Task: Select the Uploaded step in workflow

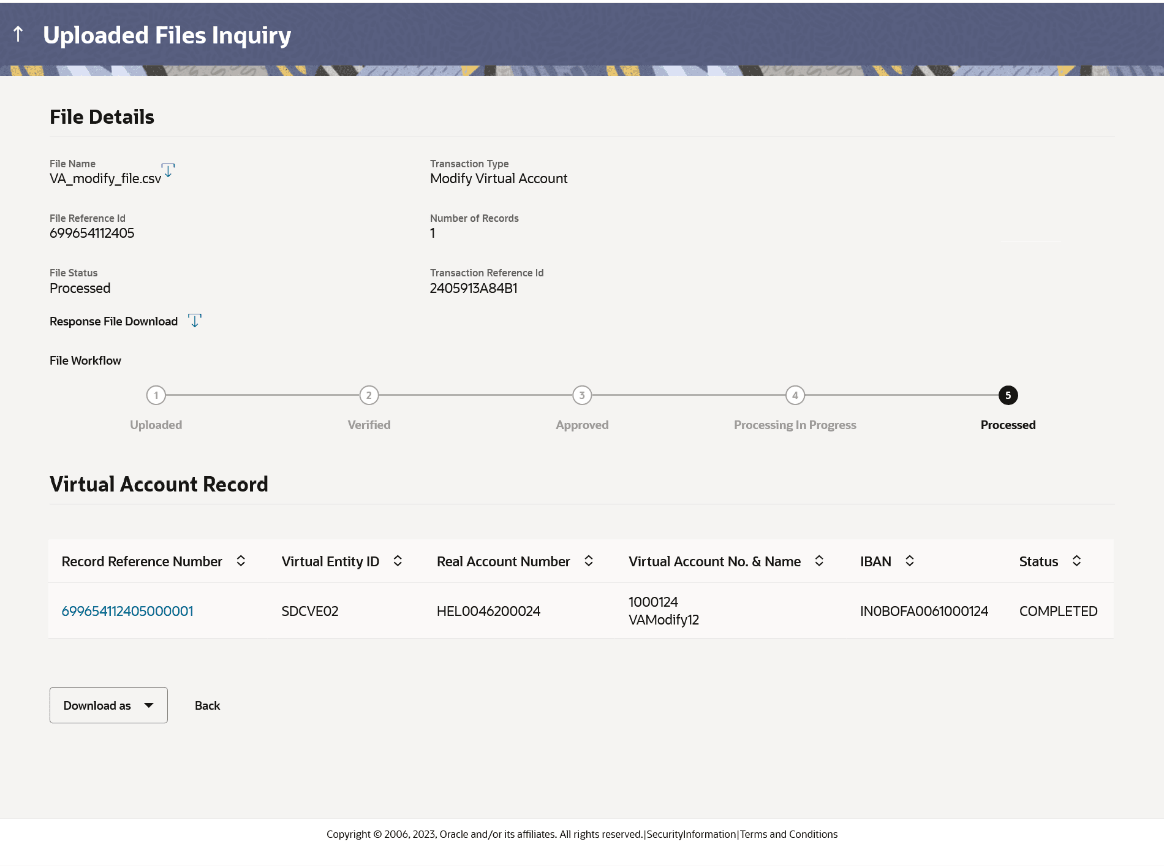Action: 156,395
